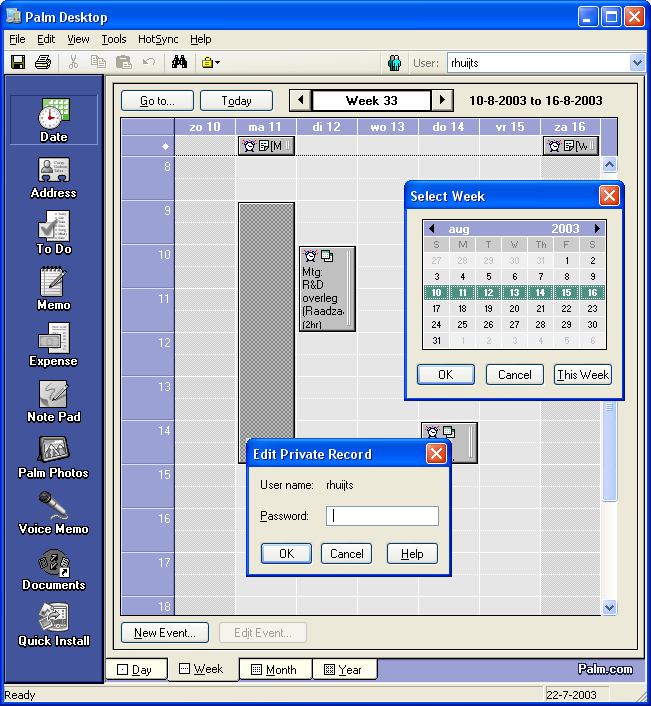This screenshot has height=706, width=651.
Task: Click the Copy toolbar icon
Action: 98,62
